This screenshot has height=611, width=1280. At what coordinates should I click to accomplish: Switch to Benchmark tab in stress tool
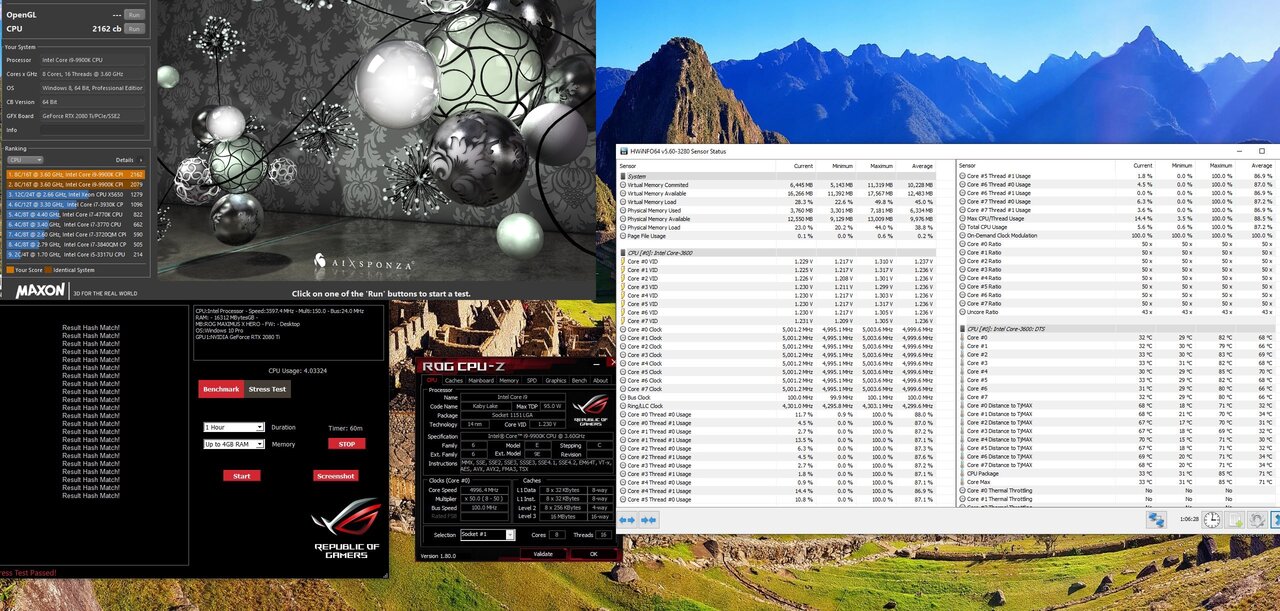pos(221,389)
